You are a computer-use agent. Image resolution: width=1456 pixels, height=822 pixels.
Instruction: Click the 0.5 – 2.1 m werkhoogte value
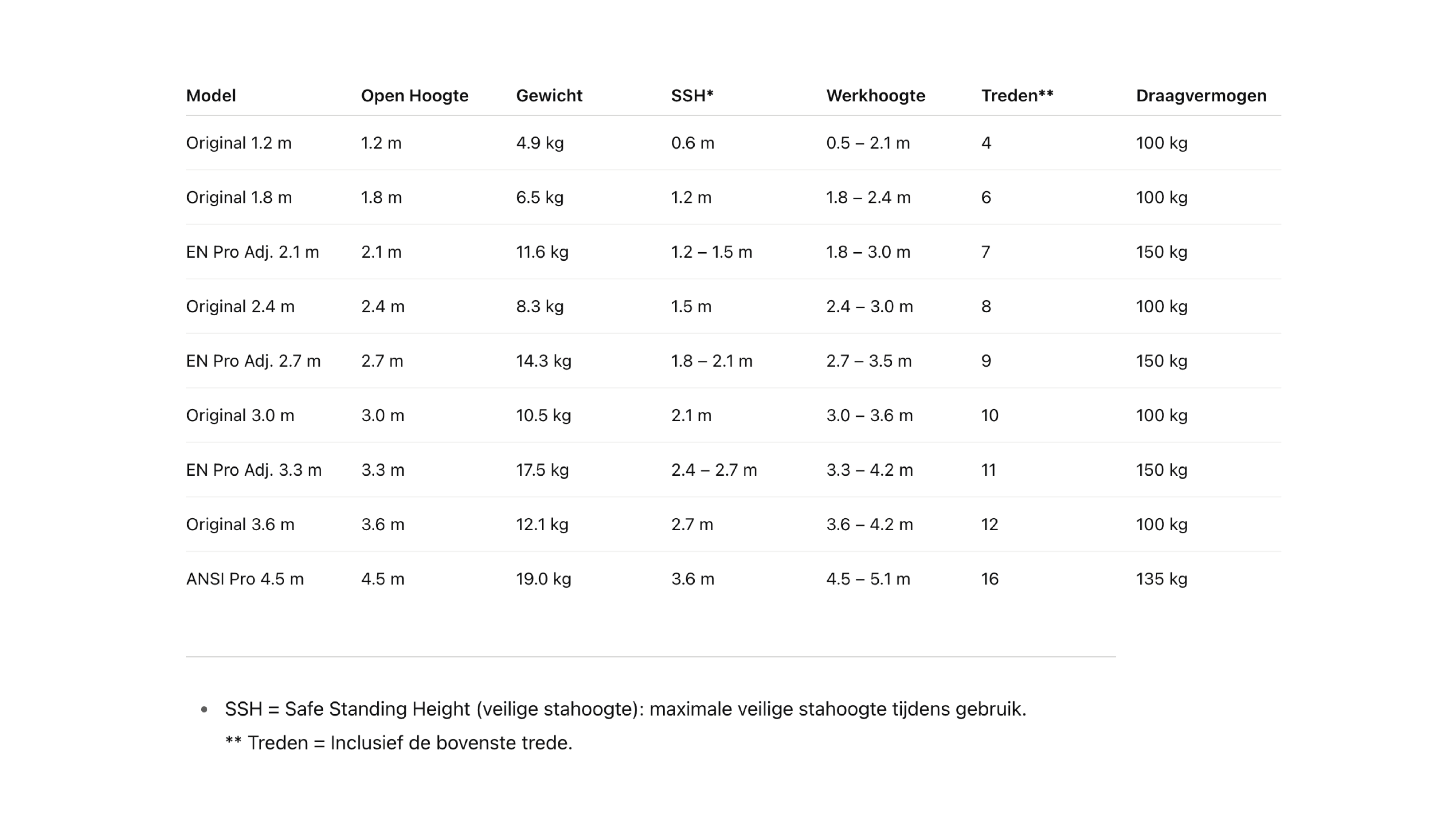pos(868,143)
